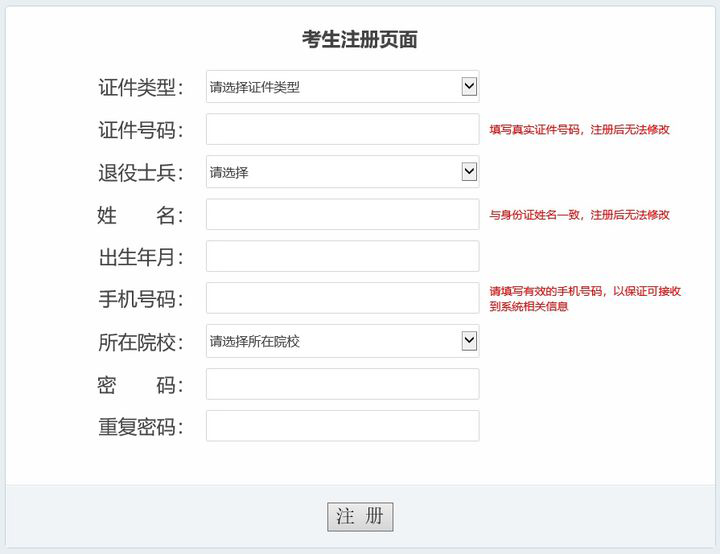The width and height of the screenshot is (720, 554).
Task: Focus the 姓名 text field
Action: tap(342, 214)
